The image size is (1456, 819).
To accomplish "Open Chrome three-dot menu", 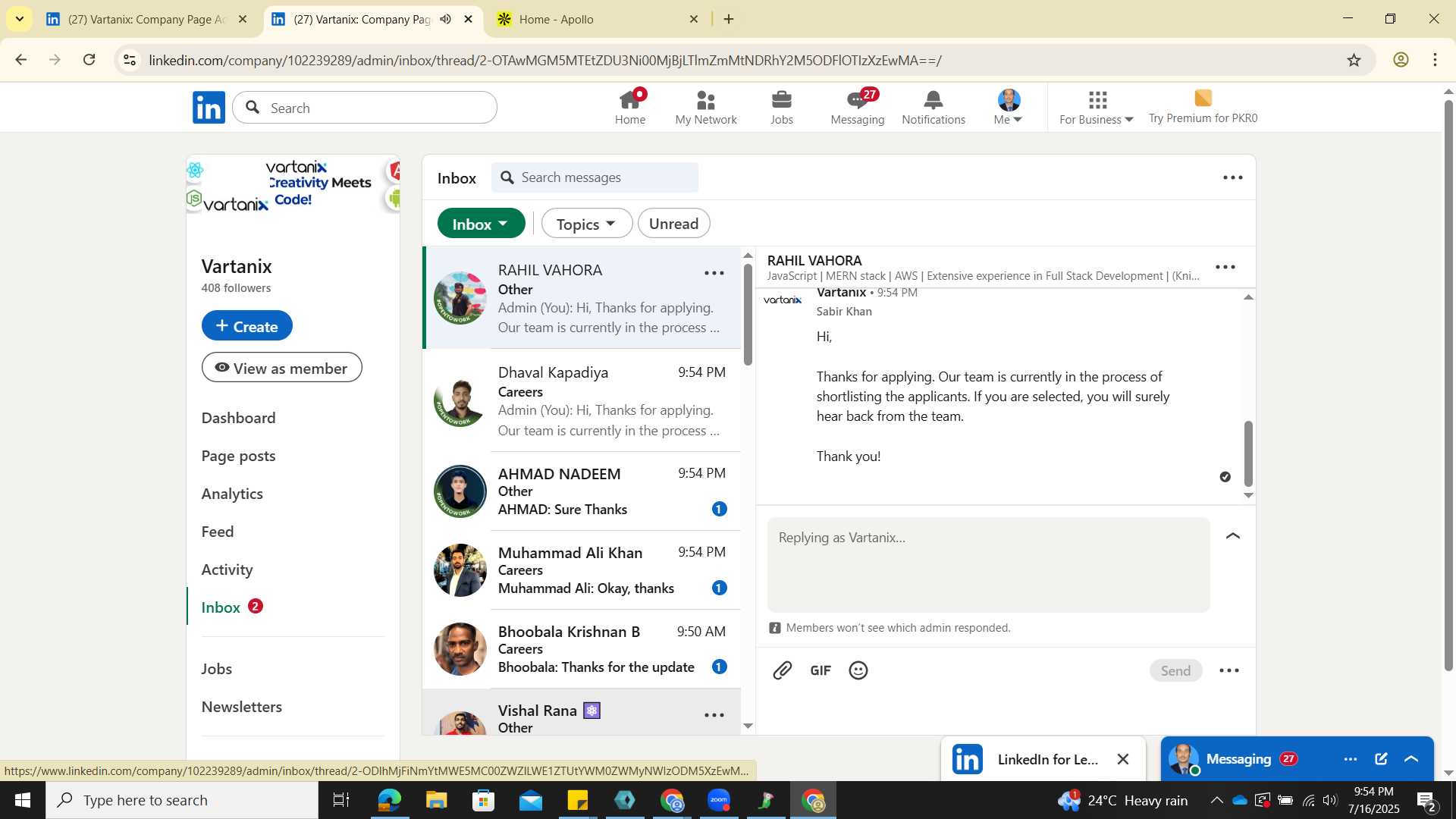I will click(1436, 60).
